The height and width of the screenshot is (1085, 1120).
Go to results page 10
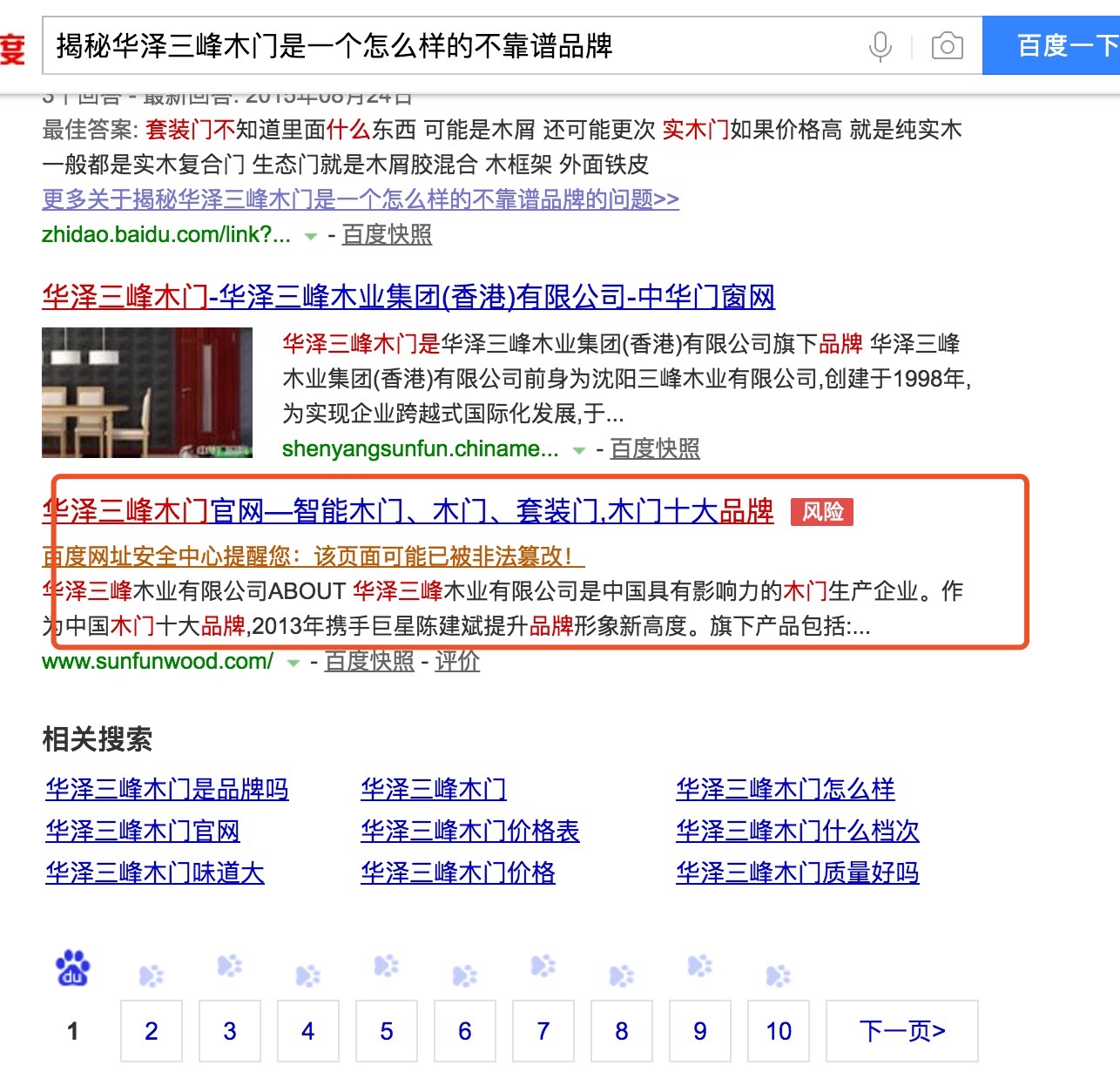779,1031
